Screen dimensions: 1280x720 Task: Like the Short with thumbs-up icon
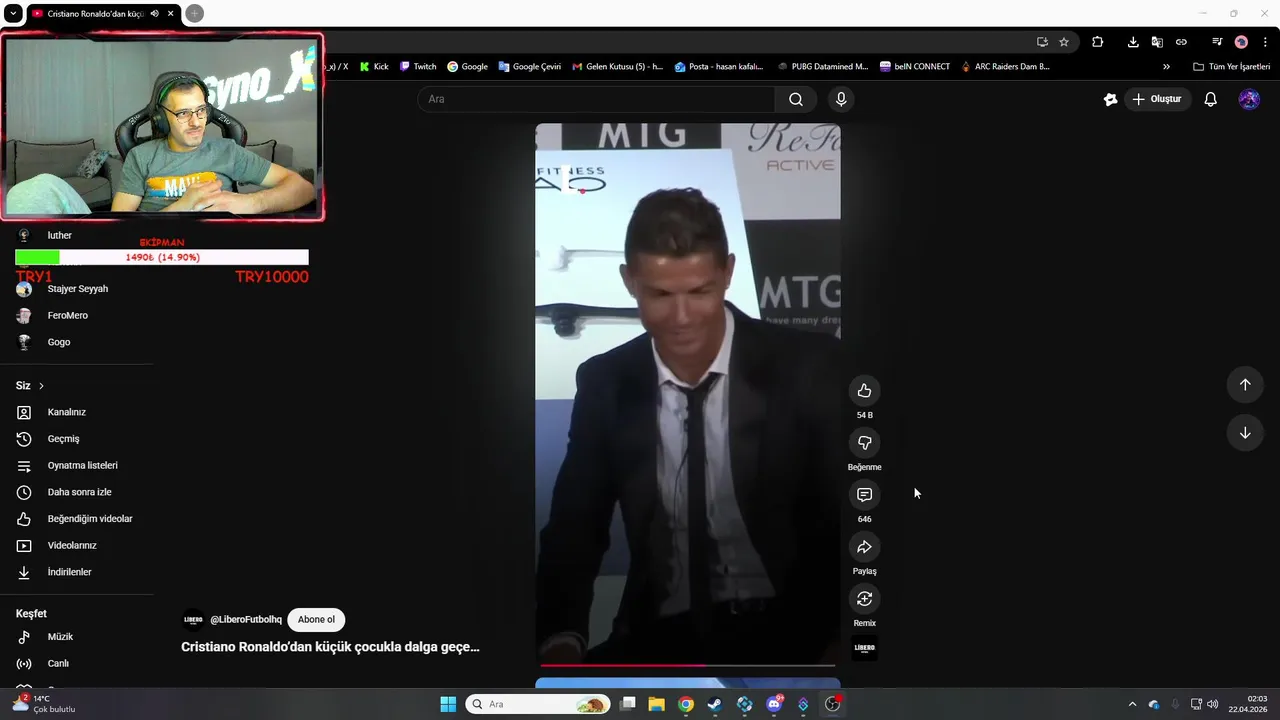864,391
